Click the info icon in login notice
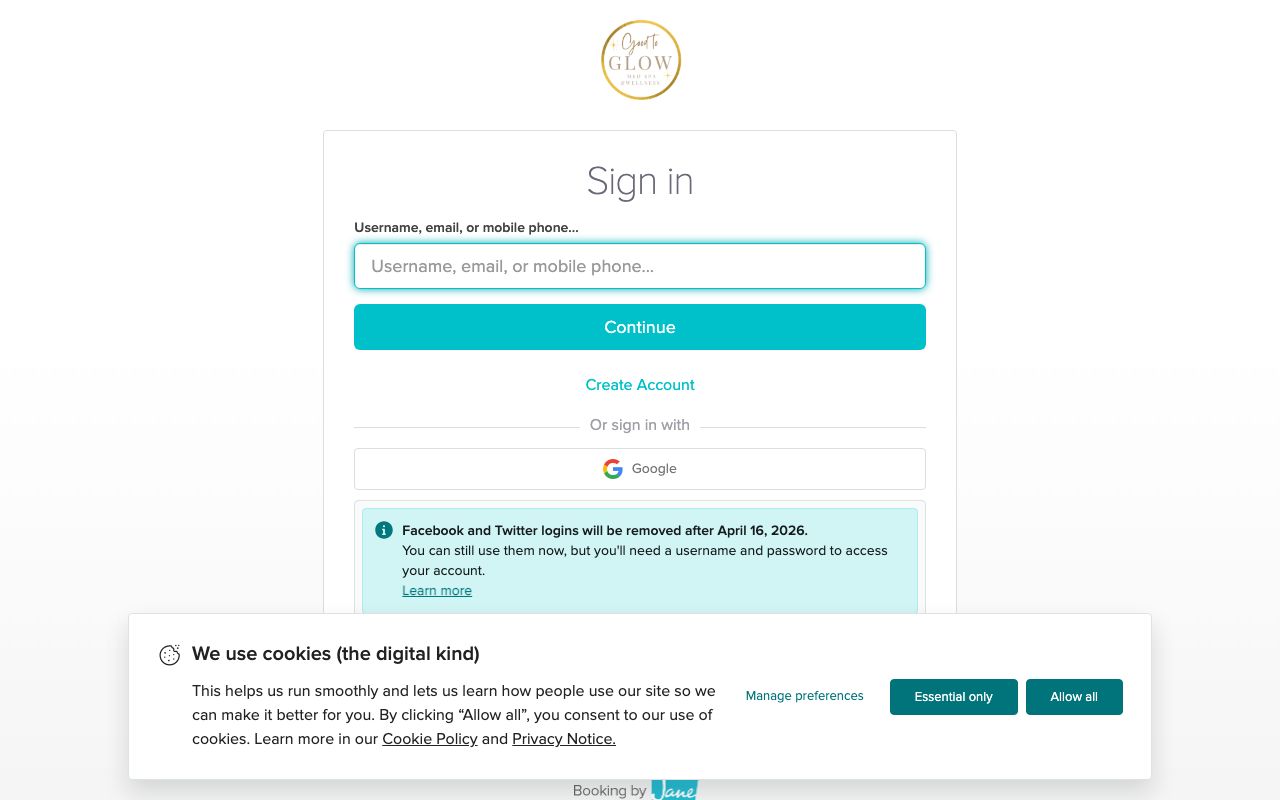 coord(384,530)
